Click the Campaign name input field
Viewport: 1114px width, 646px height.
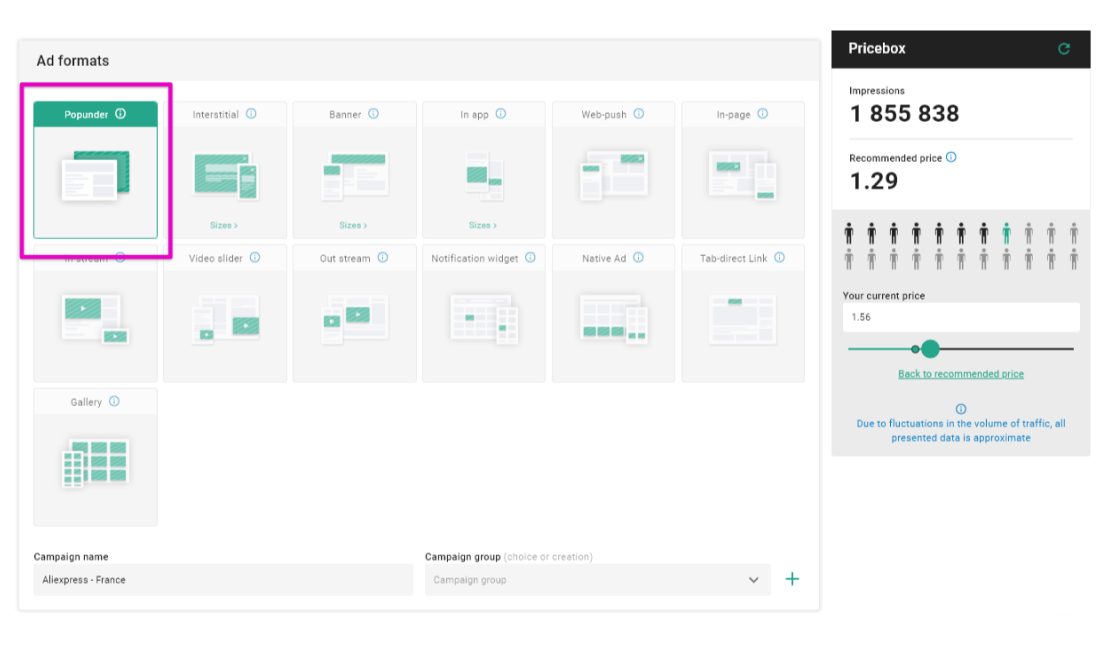tap(223, 580)
